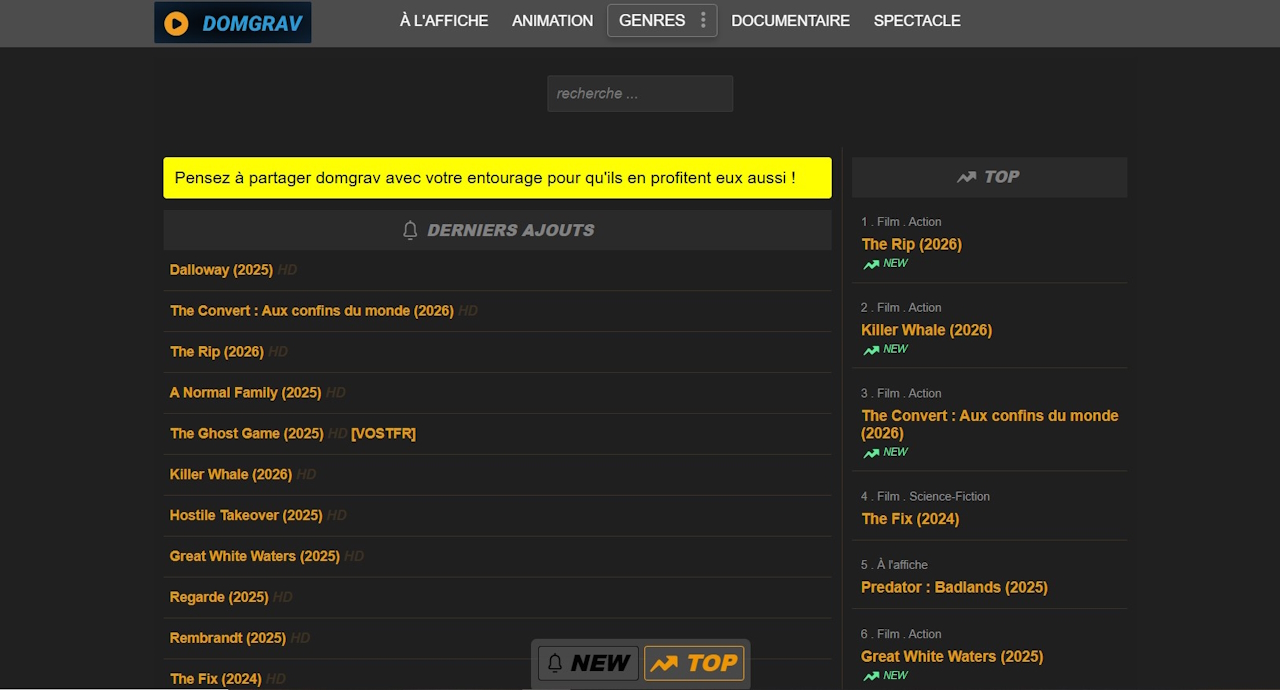Click the yellow share domgrav banner
Screen dimensions: 1280x690
(497, 178)
